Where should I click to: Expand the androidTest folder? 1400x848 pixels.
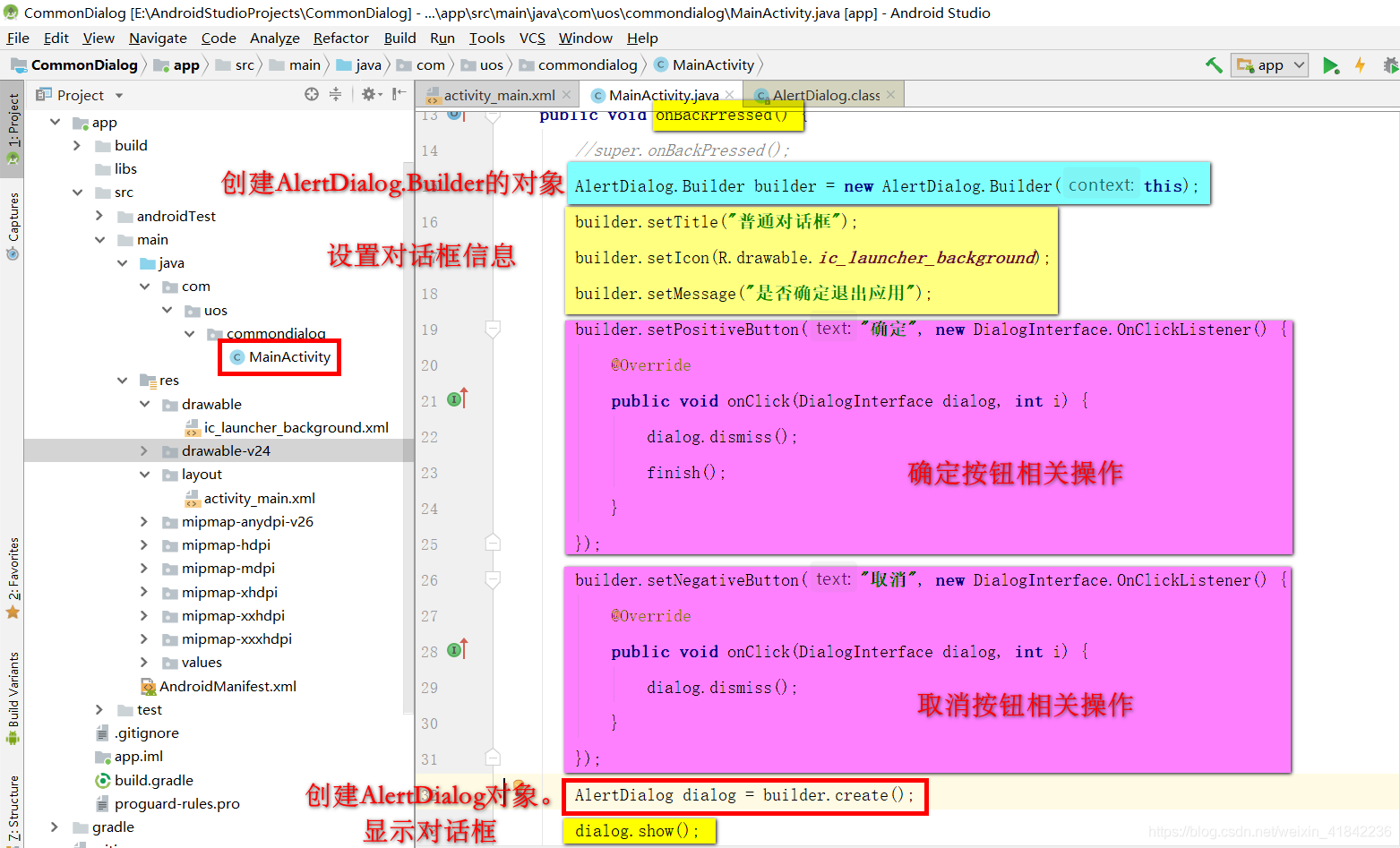[99, 216]
